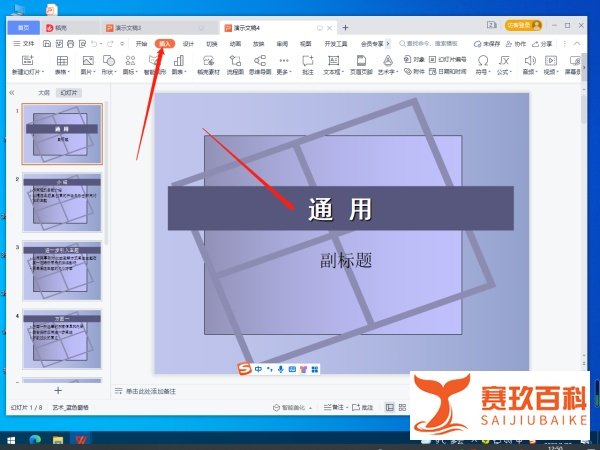Screen dimensions: 600x450
Task: Open the Developer Tools (开发工具) tab
Action: click(336, 44)
